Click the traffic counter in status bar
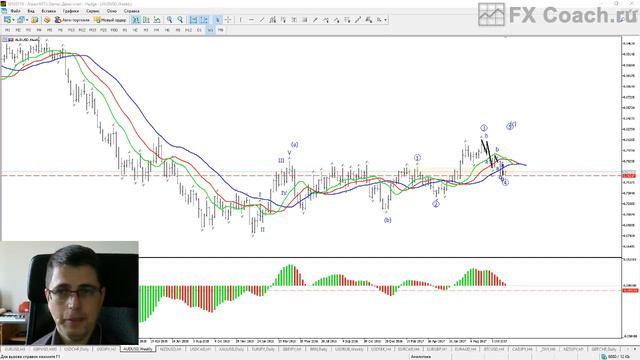Image resolution: width=640 pixels, height=360 pixels. point(619,357)
